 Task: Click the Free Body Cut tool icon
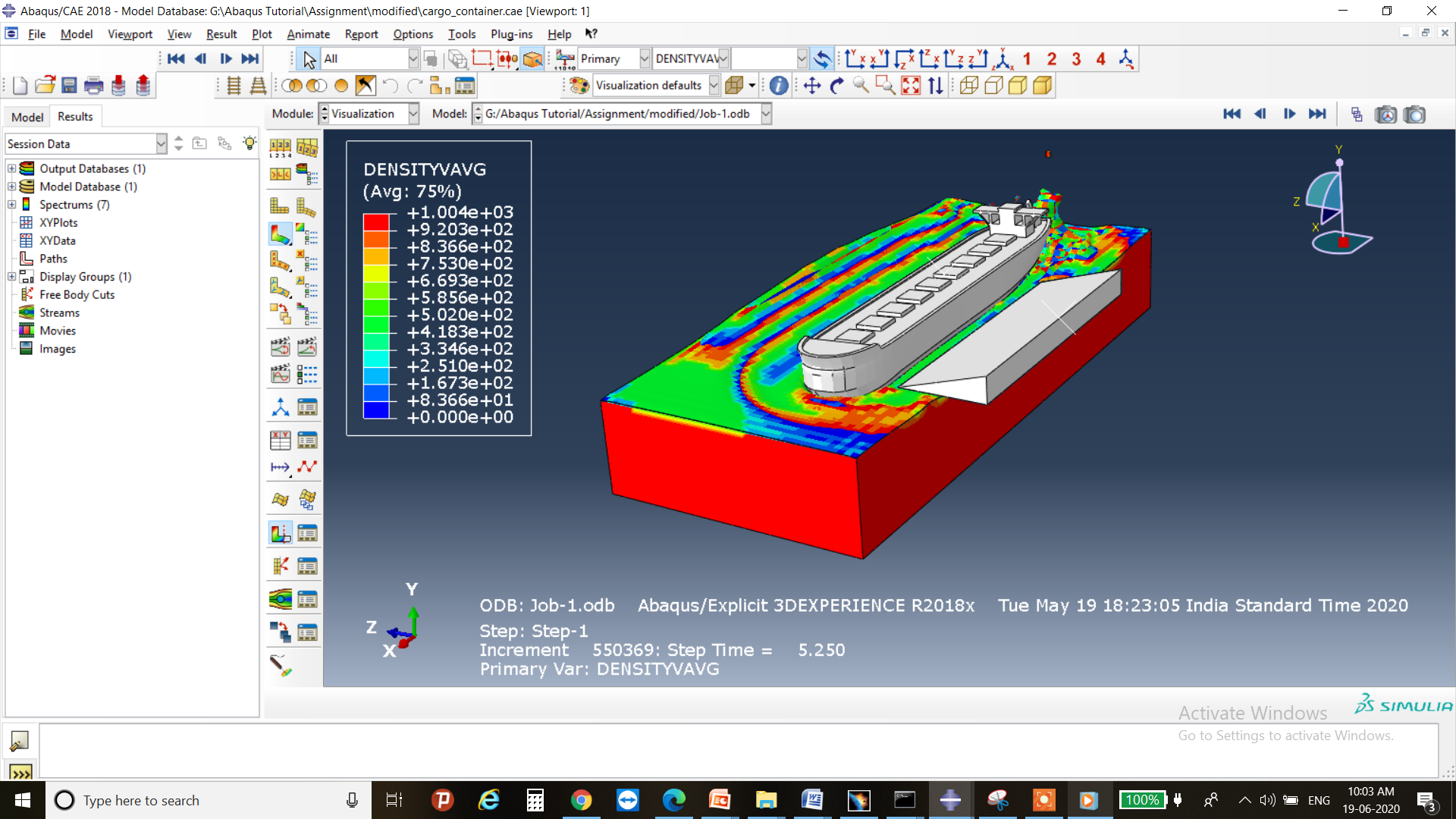[280, 566]
